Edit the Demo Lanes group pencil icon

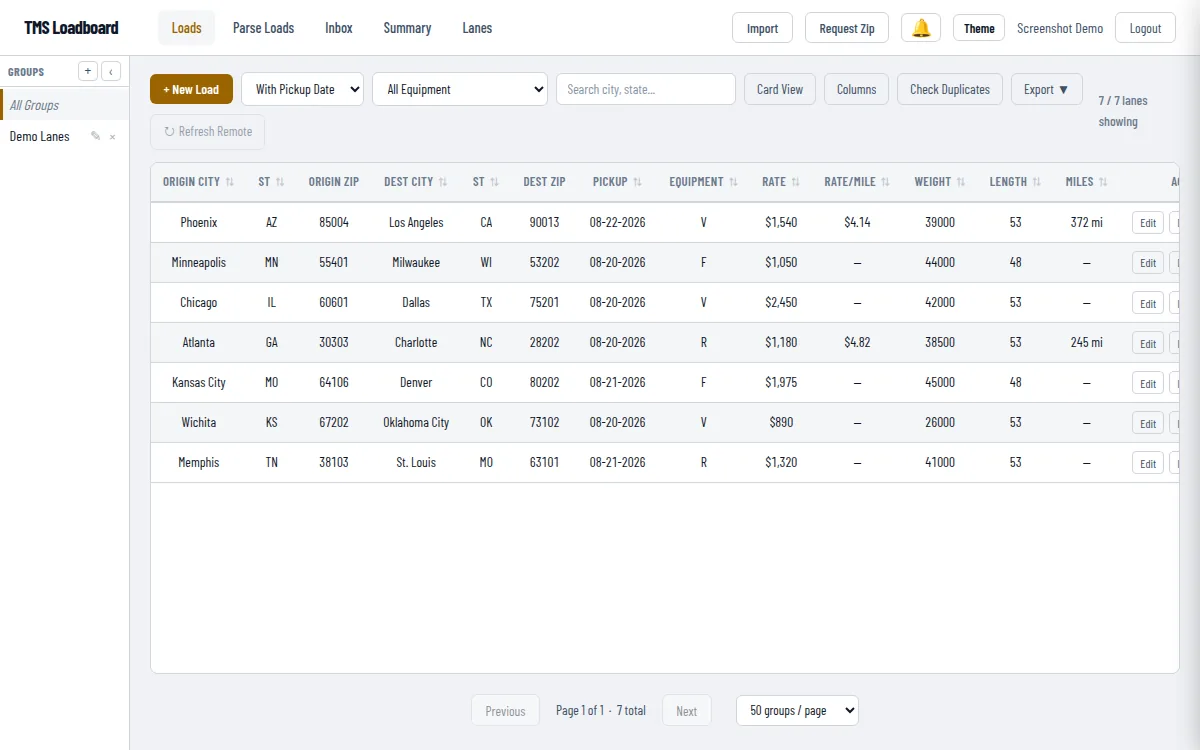96,136
